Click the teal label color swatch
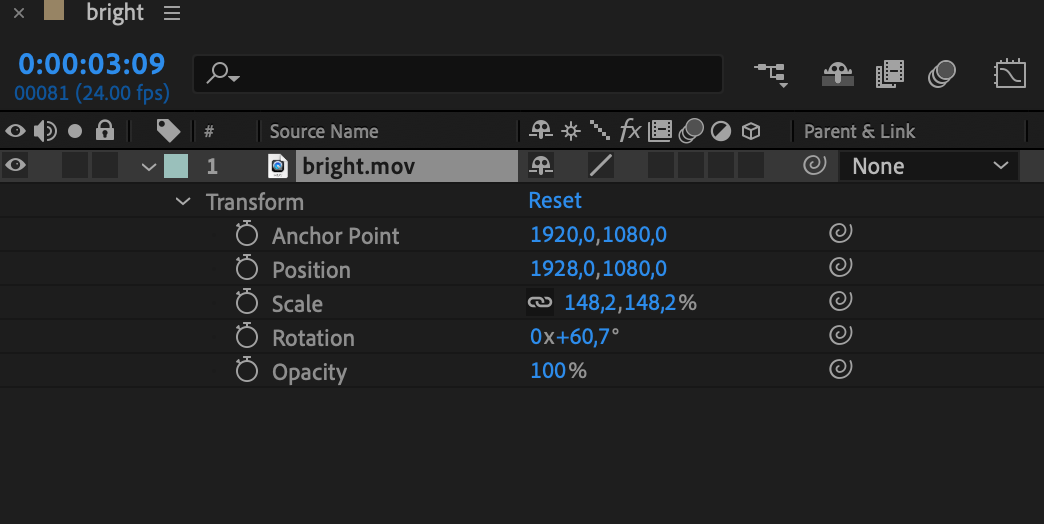Image resolution: width=1044 pixels, height=524 pixels. click(x=176, y=166)
